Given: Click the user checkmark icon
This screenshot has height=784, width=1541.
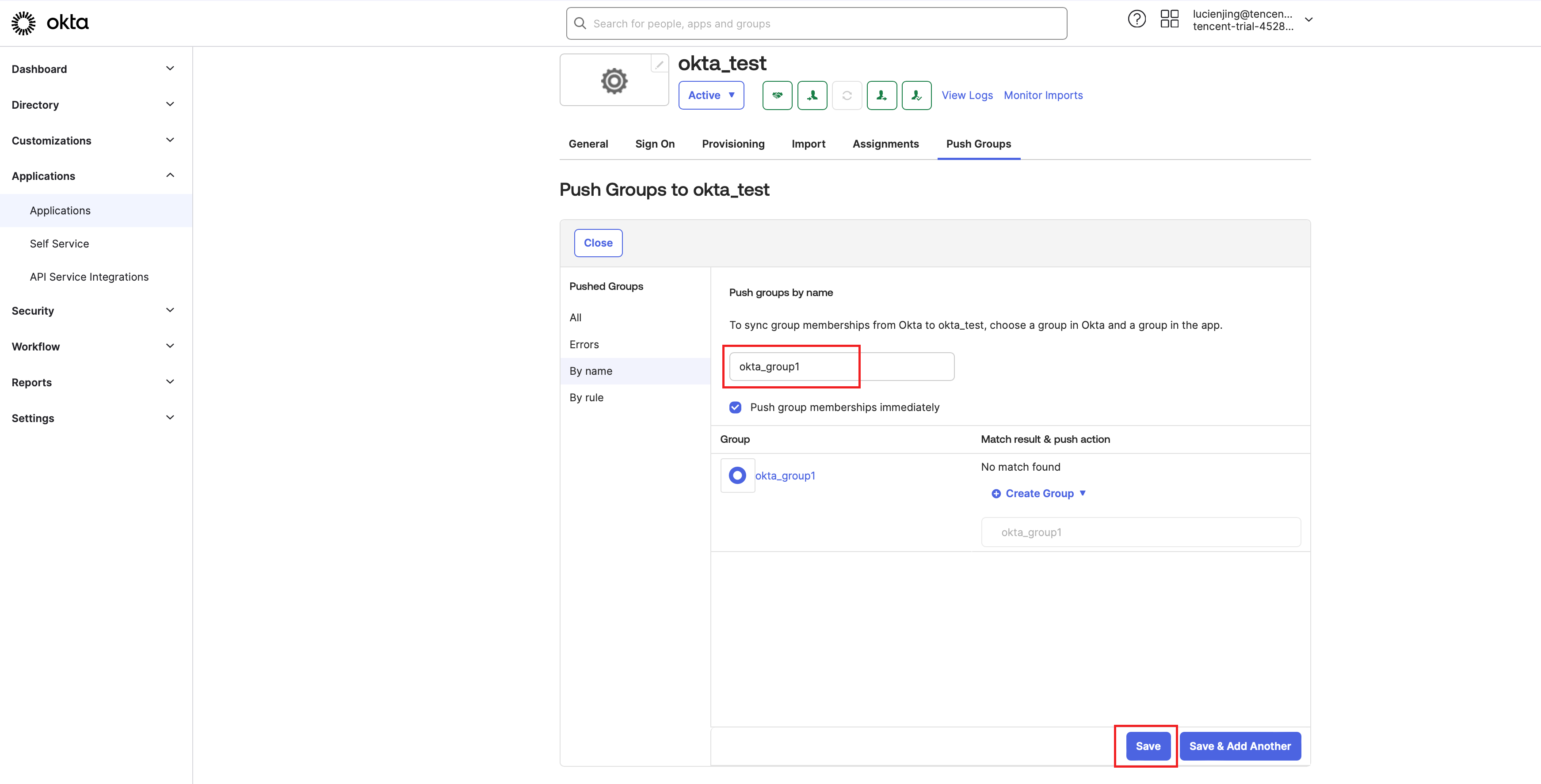Looking at the screenshot, I should click(916, 96).
